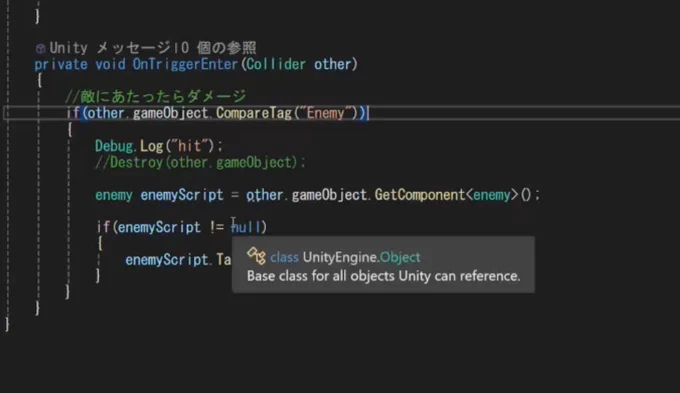Click the "private" keyword

pos(61,65)
